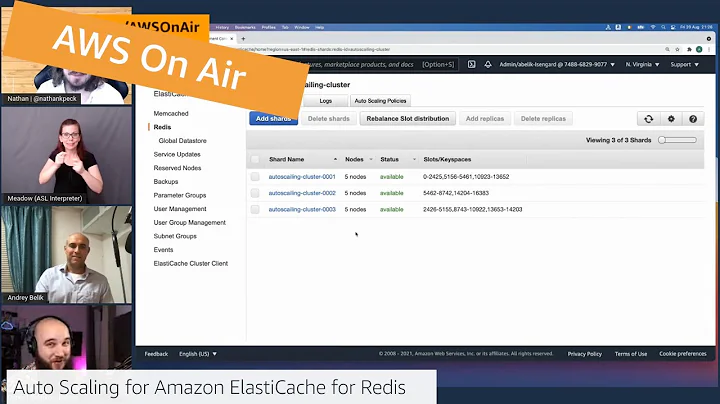Open the Window menu

[x=302, y=27]
